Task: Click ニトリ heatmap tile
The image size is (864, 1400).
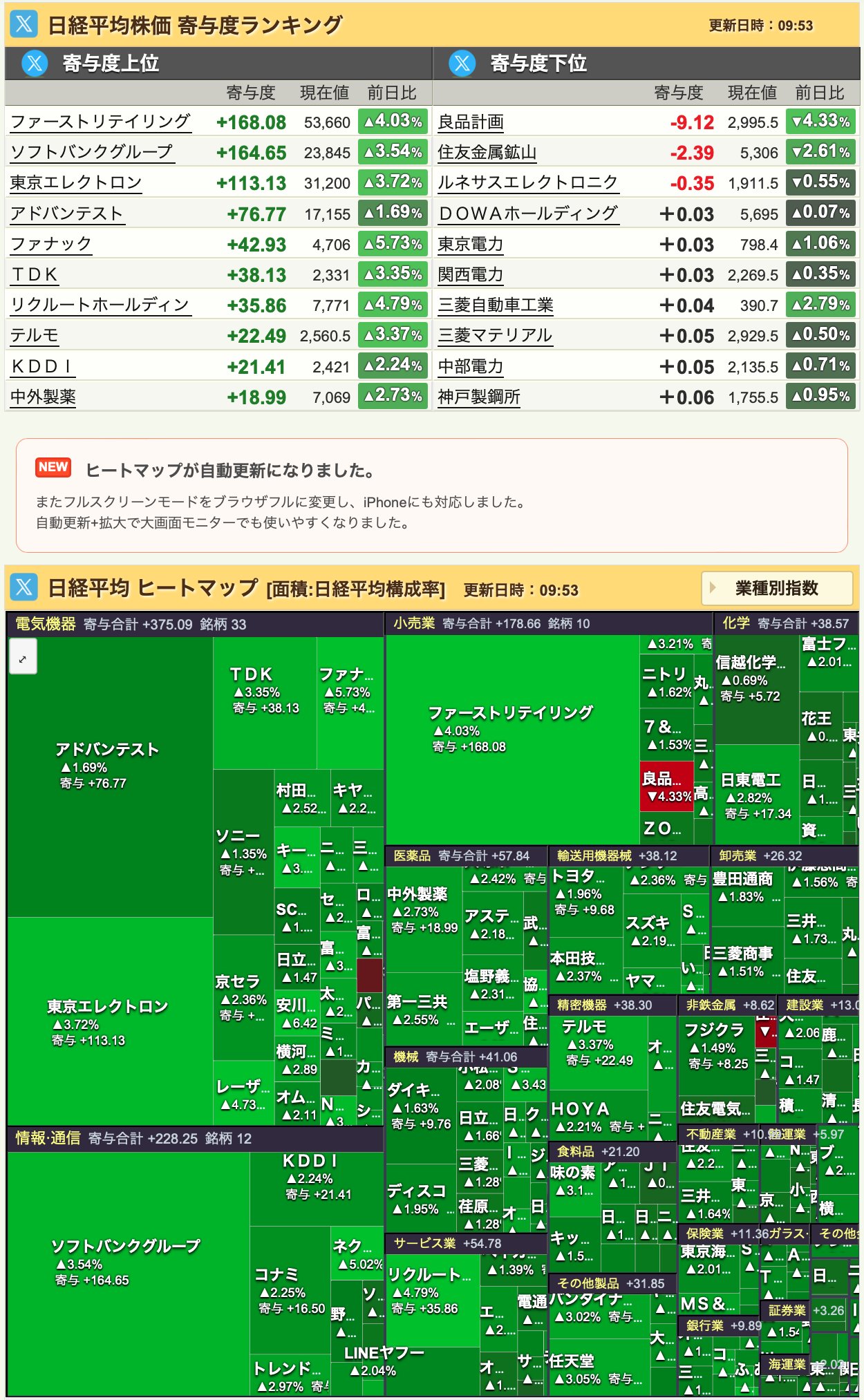Action: (666, 681)
